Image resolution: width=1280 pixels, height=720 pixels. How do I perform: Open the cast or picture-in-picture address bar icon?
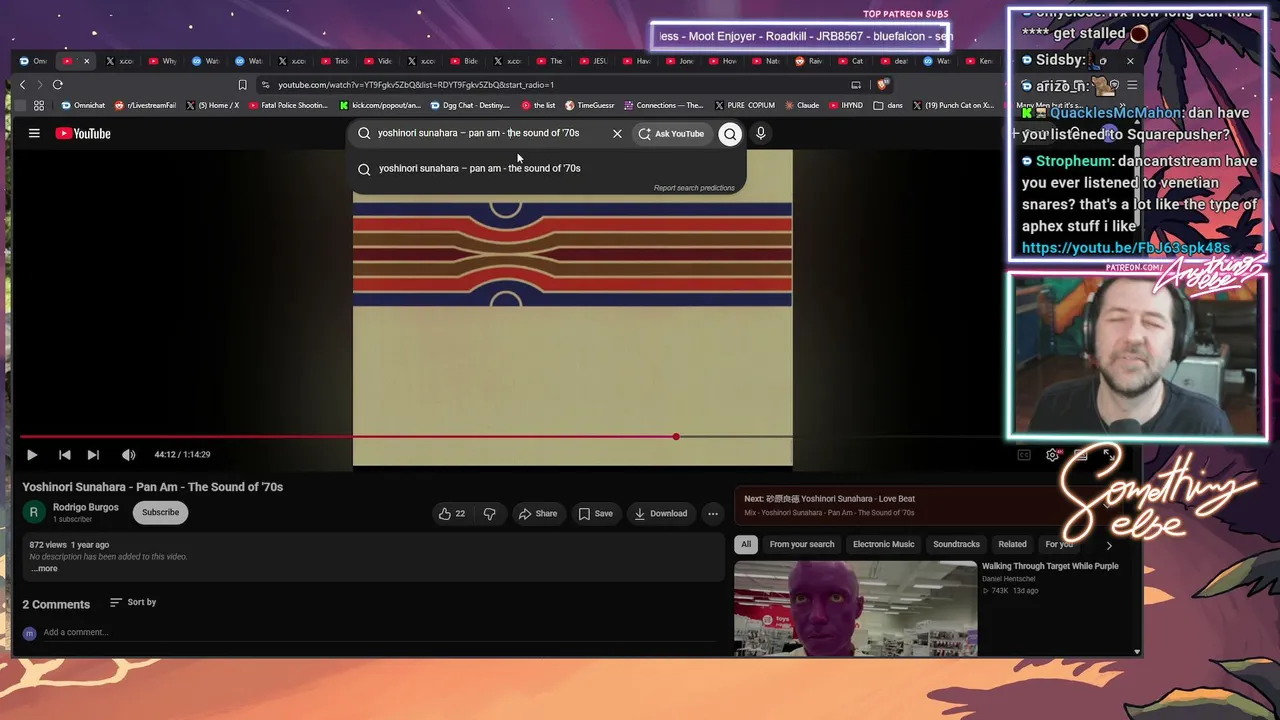(856, 85)
